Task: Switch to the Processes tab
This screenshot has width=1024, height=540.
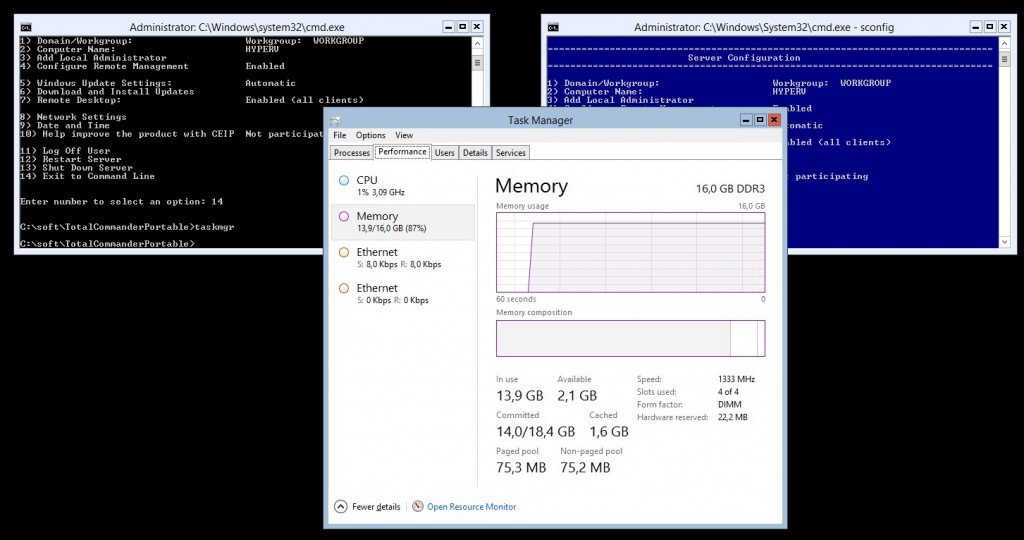Action: [352, 153]
